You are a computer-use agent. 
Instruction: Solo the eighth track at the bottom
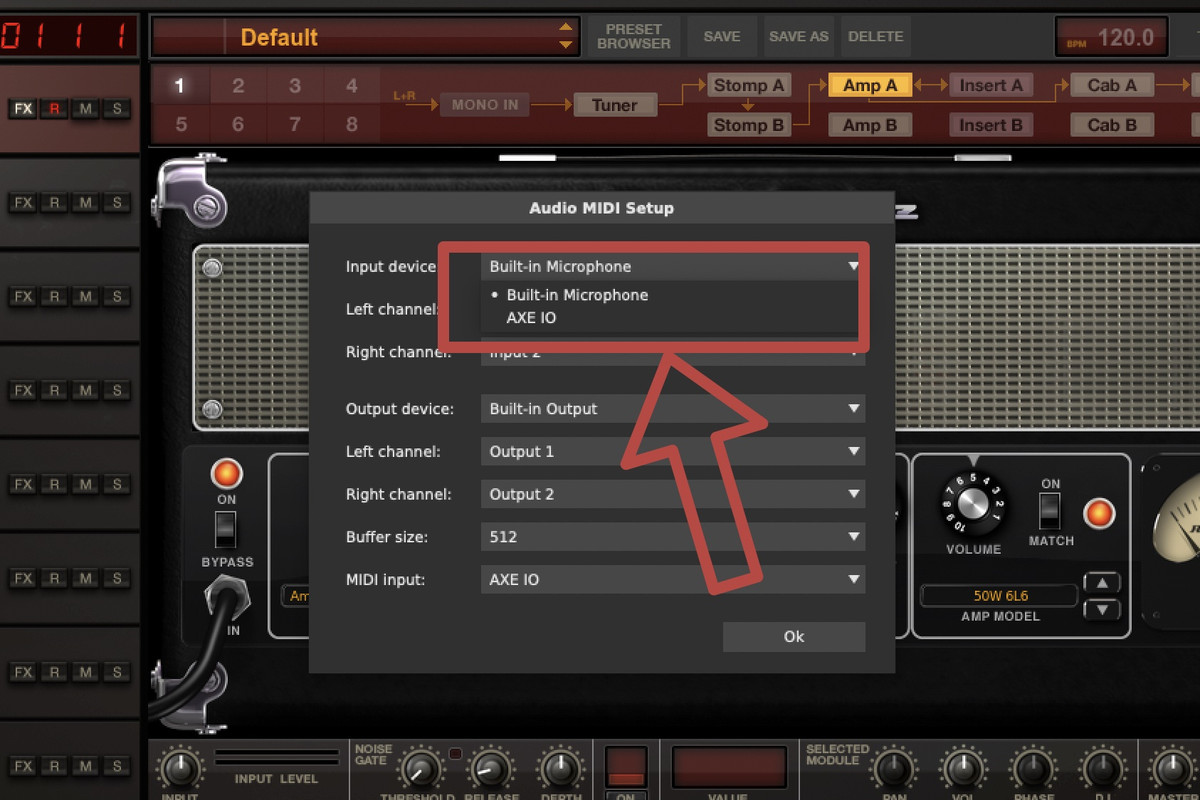[x=117, y=766]
